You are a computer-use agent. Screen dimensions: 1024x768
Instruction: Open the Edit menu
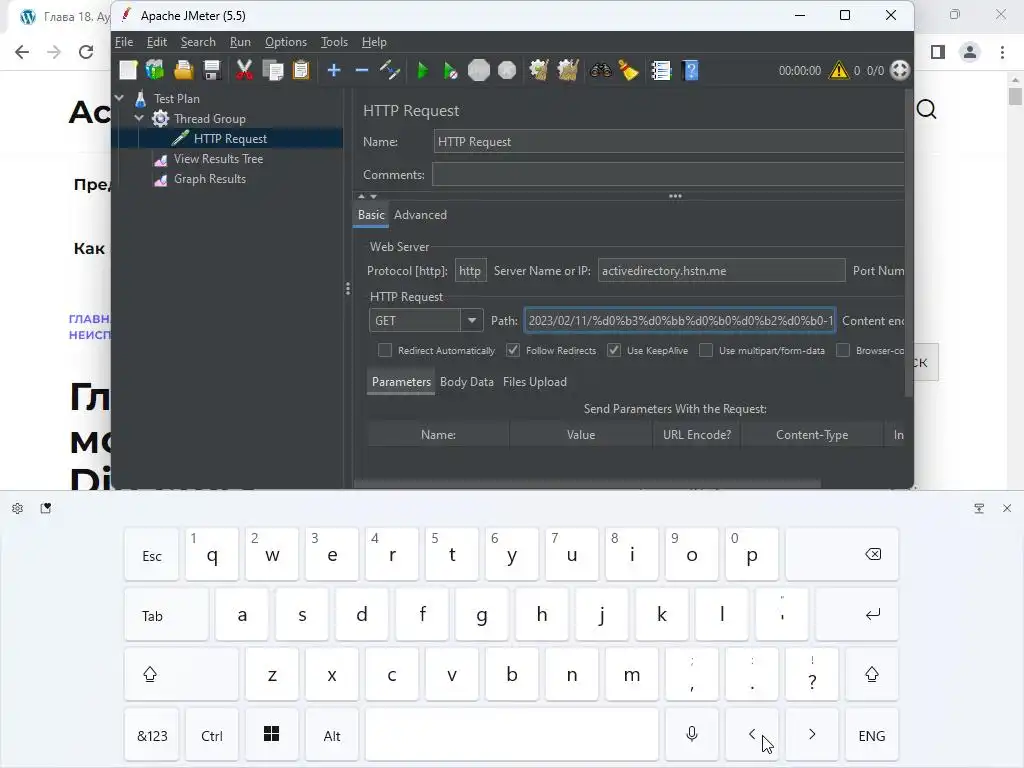tap(157, 42)
